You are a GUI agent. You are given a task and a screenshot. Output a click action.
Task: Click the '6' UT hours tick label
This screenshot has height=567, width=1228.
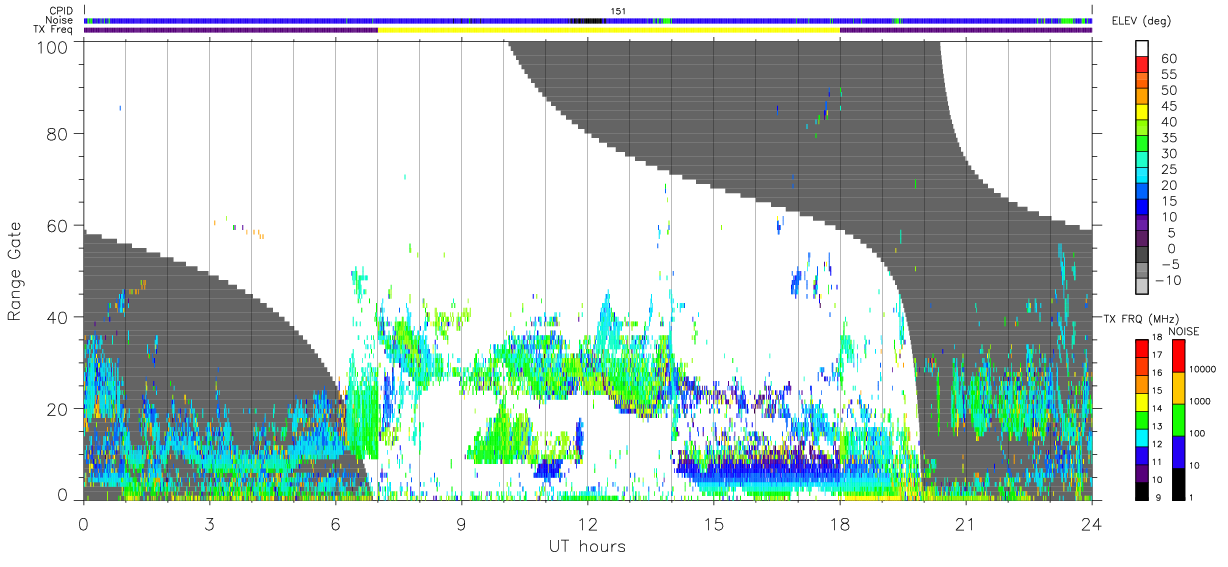336,524
